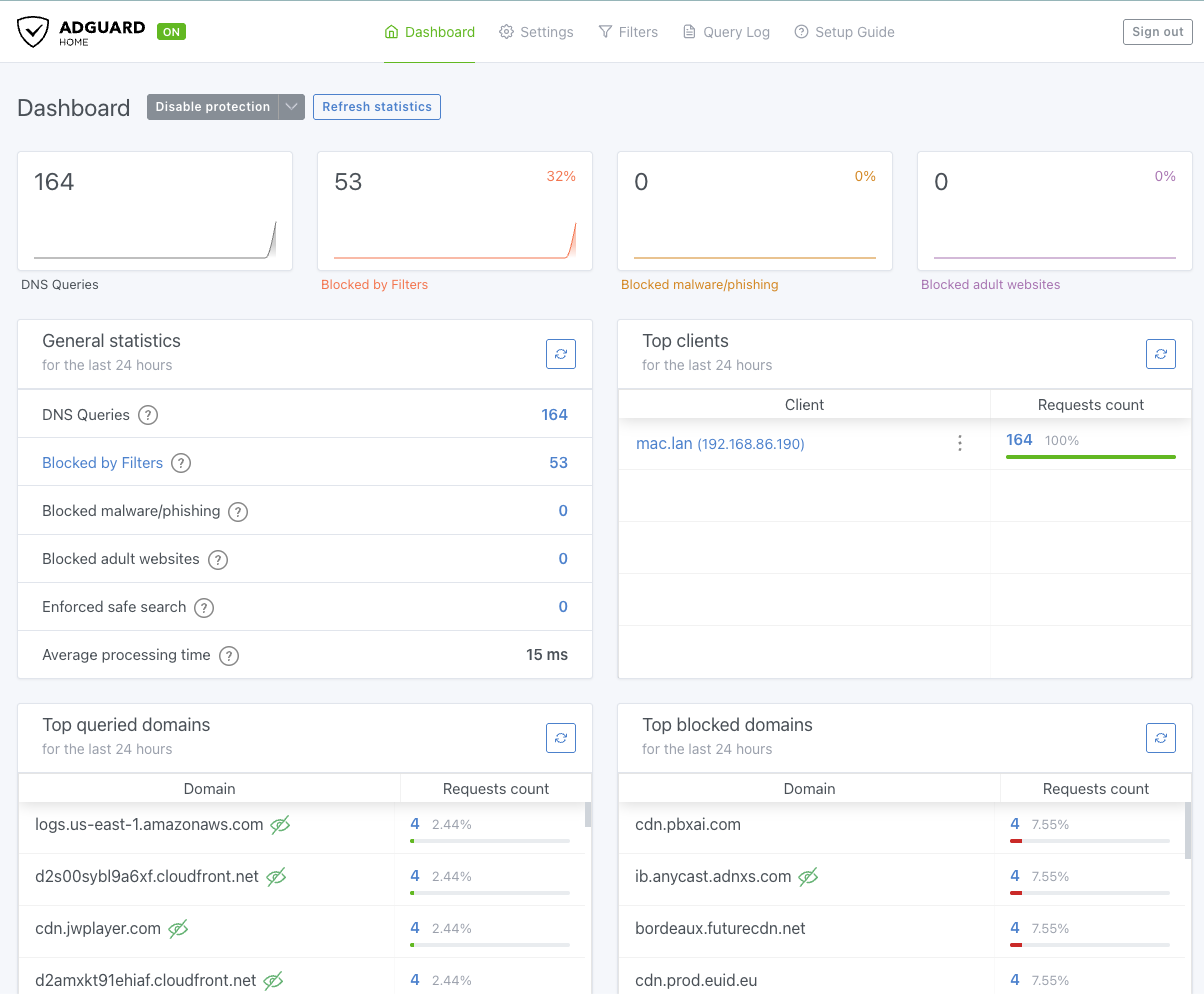1204x994 pixels.
Task: Open the options menu for mac.lan client
Action: 960,443
